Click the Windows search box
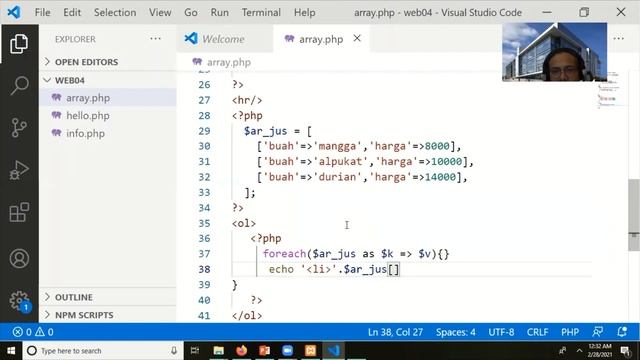 (102, 351)
